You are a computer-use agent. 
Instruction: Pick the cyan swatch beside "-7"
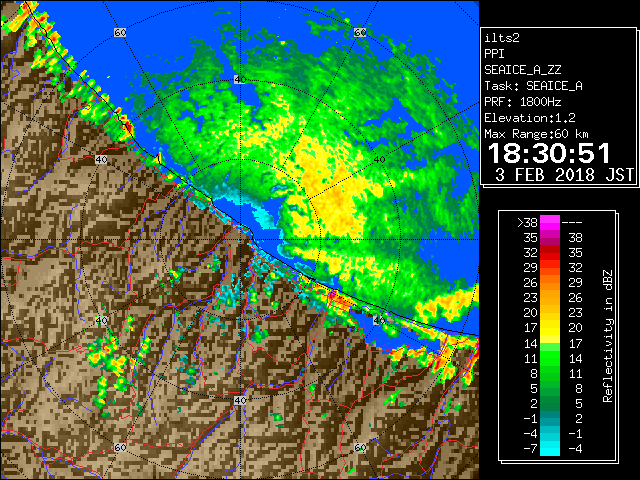[x=550, y=449]
